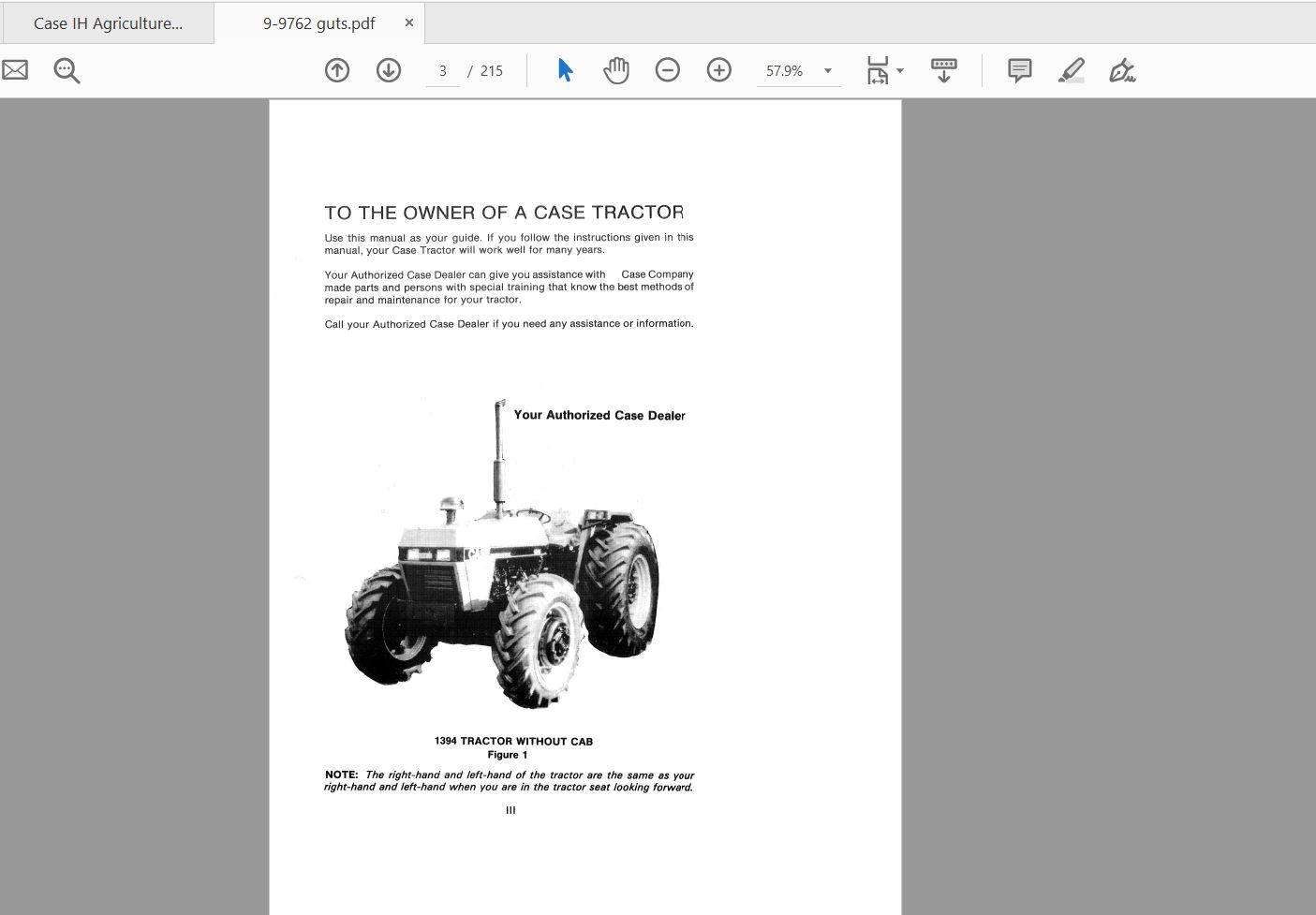Click the sentence starting 'Call your Authorized Case Dealer'

pos(510,324)
